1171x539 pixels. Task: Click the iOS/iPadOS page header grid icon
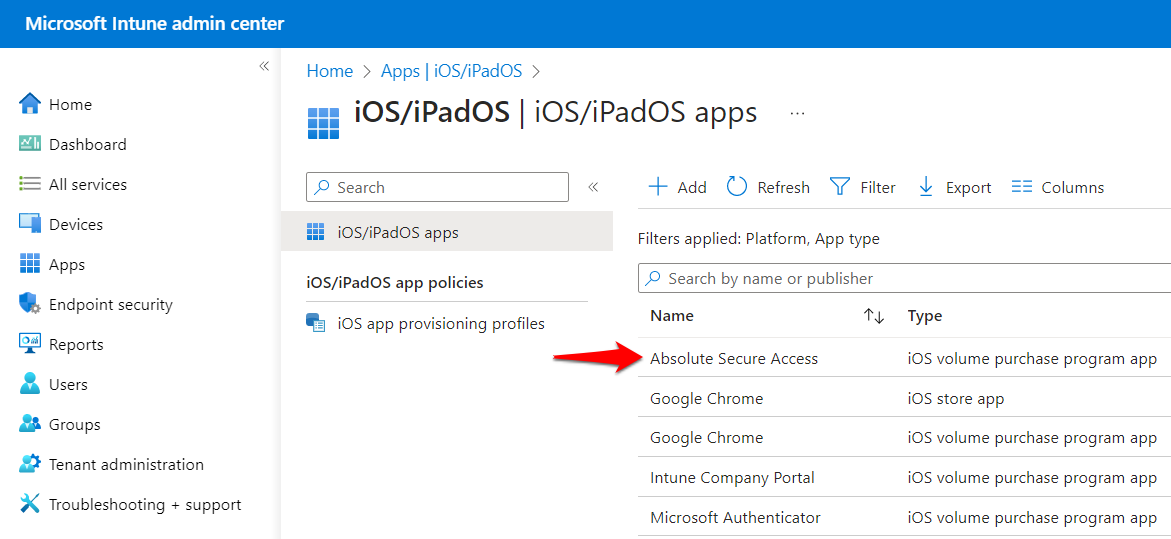[323, 122]
